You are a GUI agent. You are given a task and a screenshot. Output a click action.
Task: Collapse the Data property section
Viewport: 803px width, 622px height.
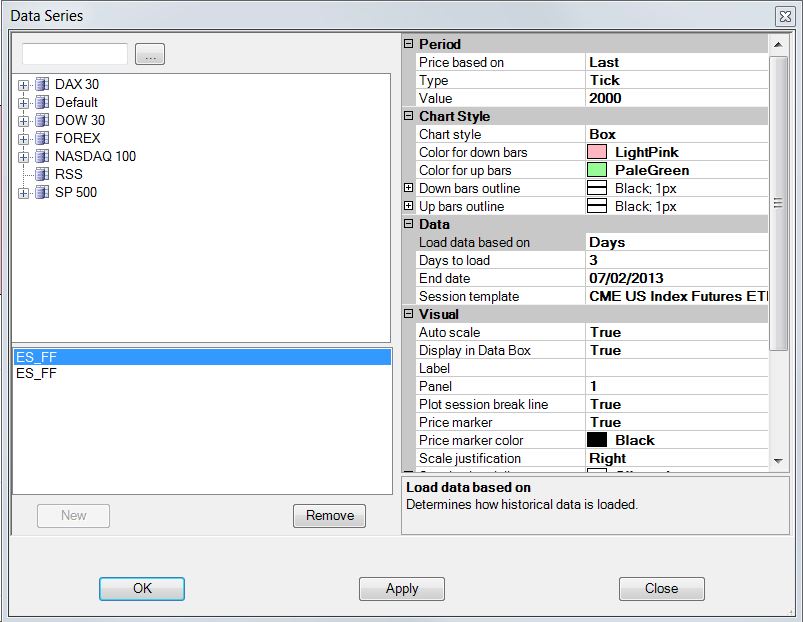click(x=408, y=224)
